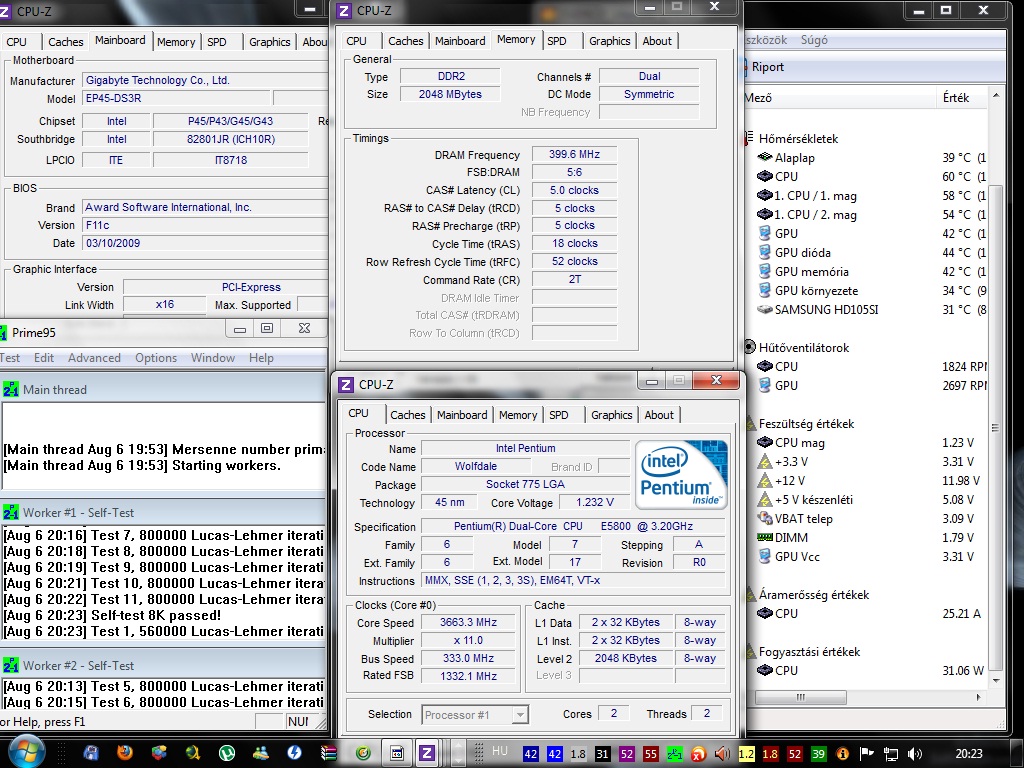Open the Advanced menu in Prime95
This screenshot has width=1024, height=768.
point(94,358)
